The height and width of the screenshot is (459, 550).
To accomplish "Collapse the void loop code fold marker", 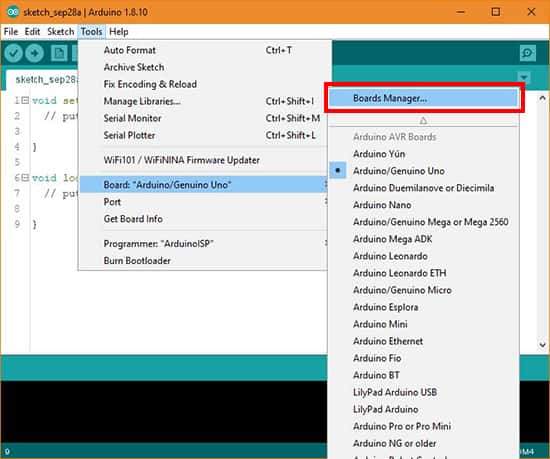I will click(25, 177).
